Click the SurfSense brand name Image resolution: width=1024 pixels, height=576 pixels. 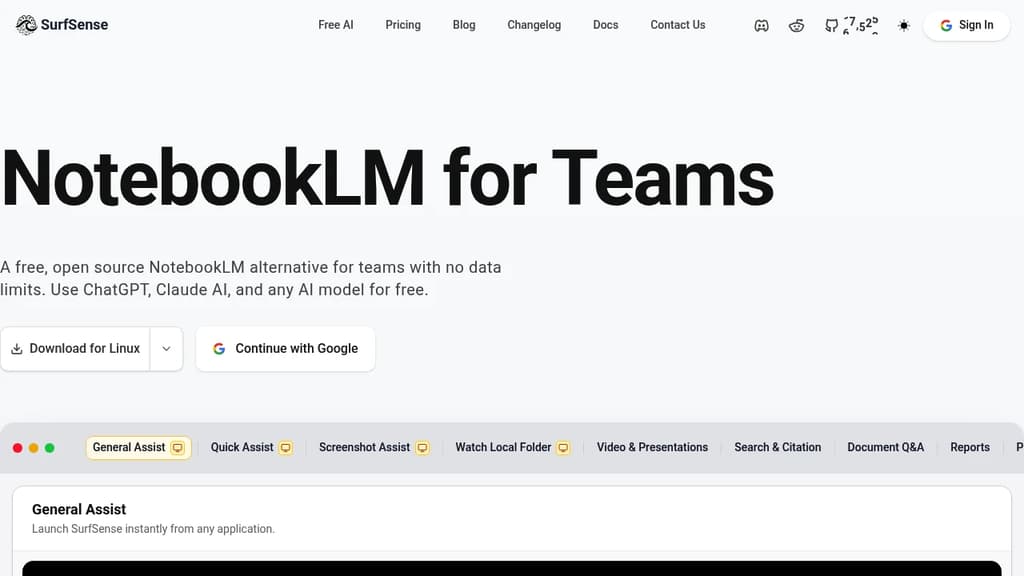pyautogui.click(x=74, y=25)
